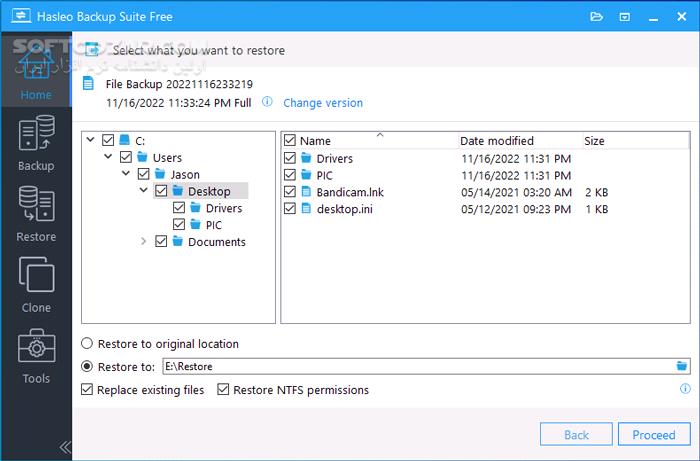Click the C: drive icon in tree
This screenshot has height=461, width=700.
[x=125, y=140]
